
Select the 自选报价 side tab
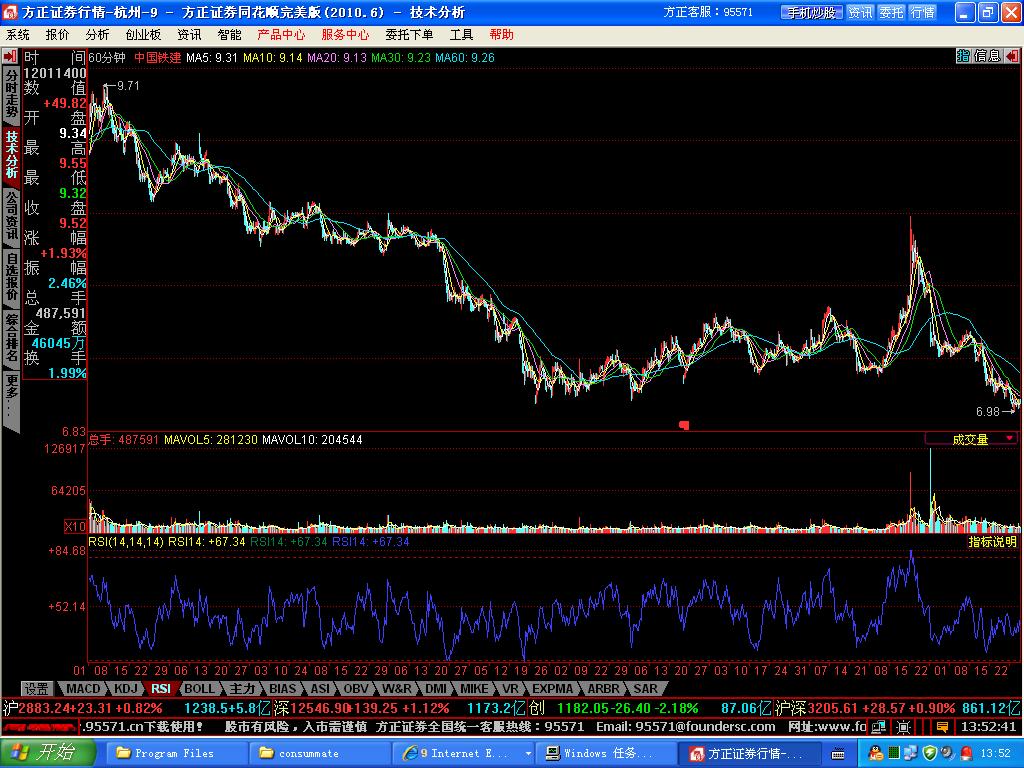pyautogui.click(x=11, y=277)
